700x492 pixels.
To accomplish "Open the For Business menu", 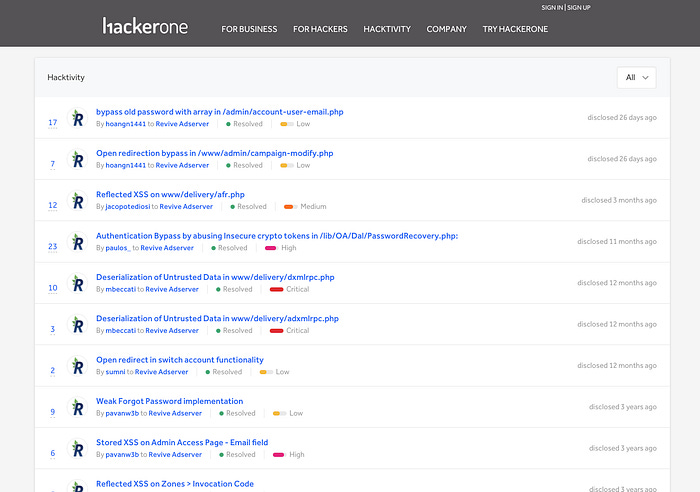I will coord(249,29).
